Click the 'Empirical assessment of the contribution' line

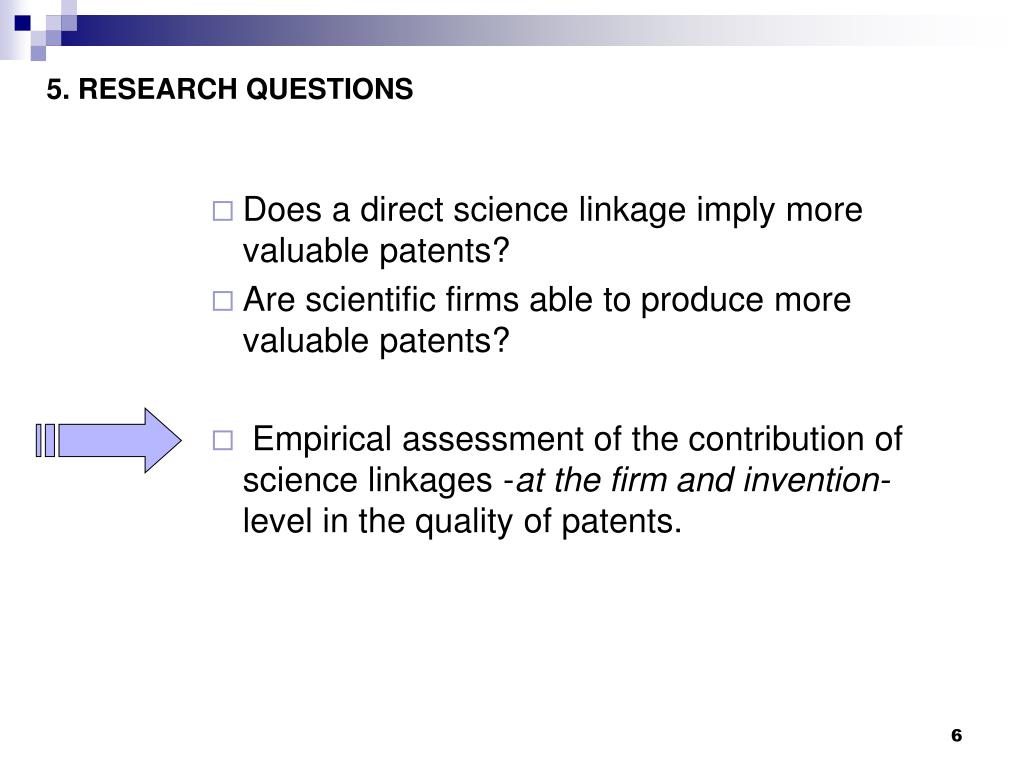pos(577,439)
